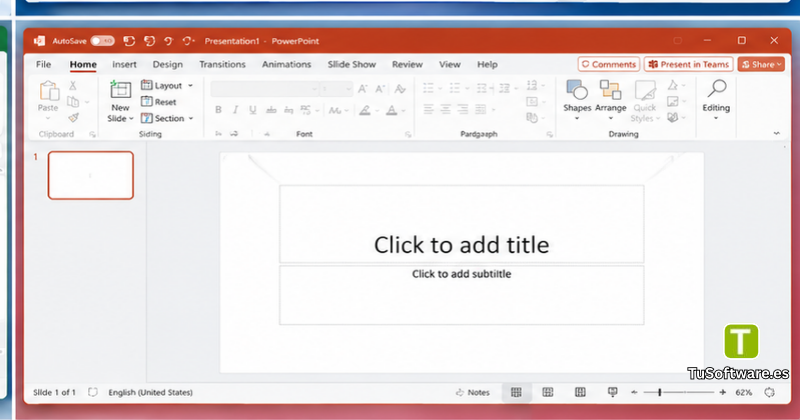This screenshot has width=800, height=420.
Task: Switch to Slide Sorter view icon
Action: click(x=547, y=392)
